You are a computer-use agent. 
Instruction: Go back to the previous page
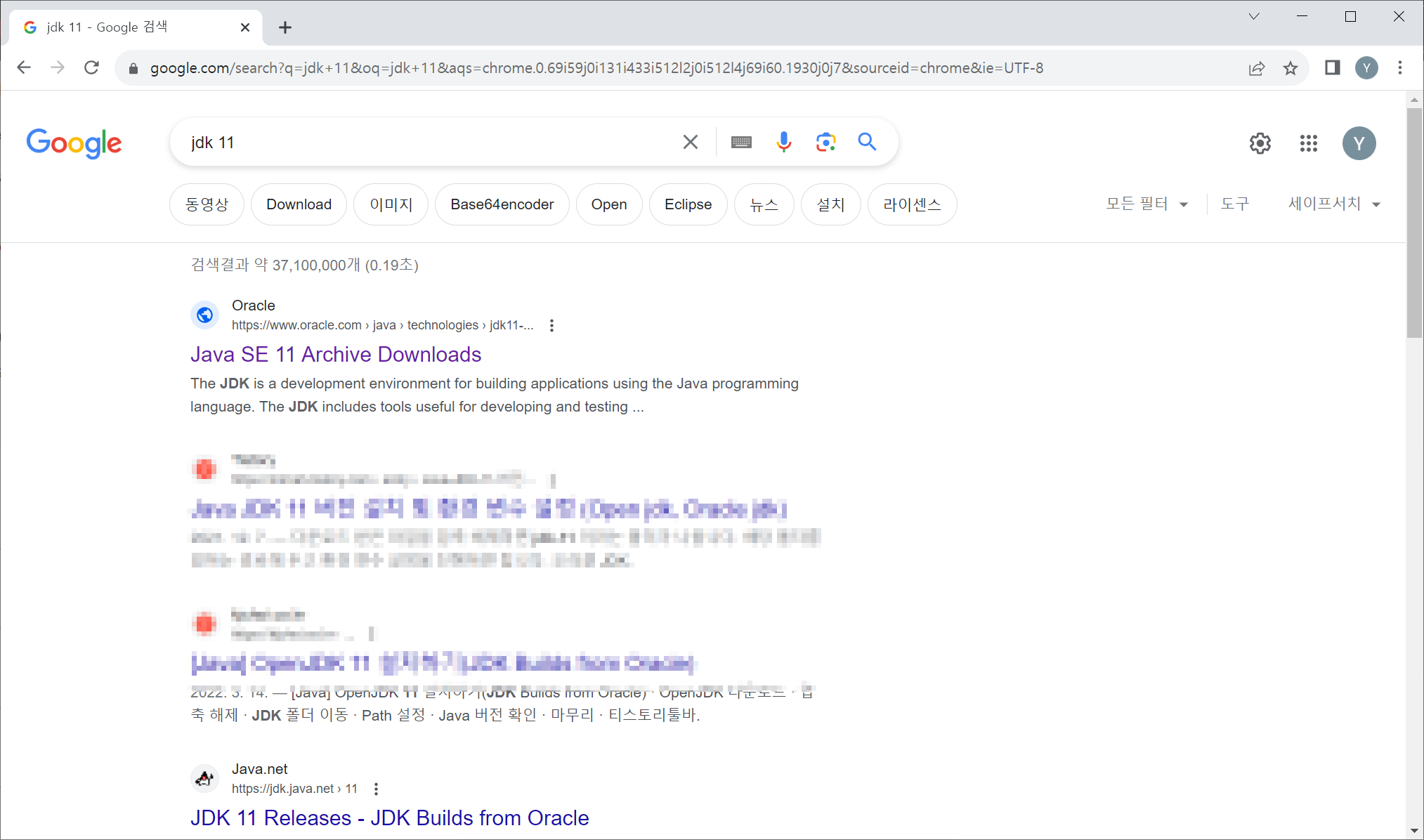point(24,67)
